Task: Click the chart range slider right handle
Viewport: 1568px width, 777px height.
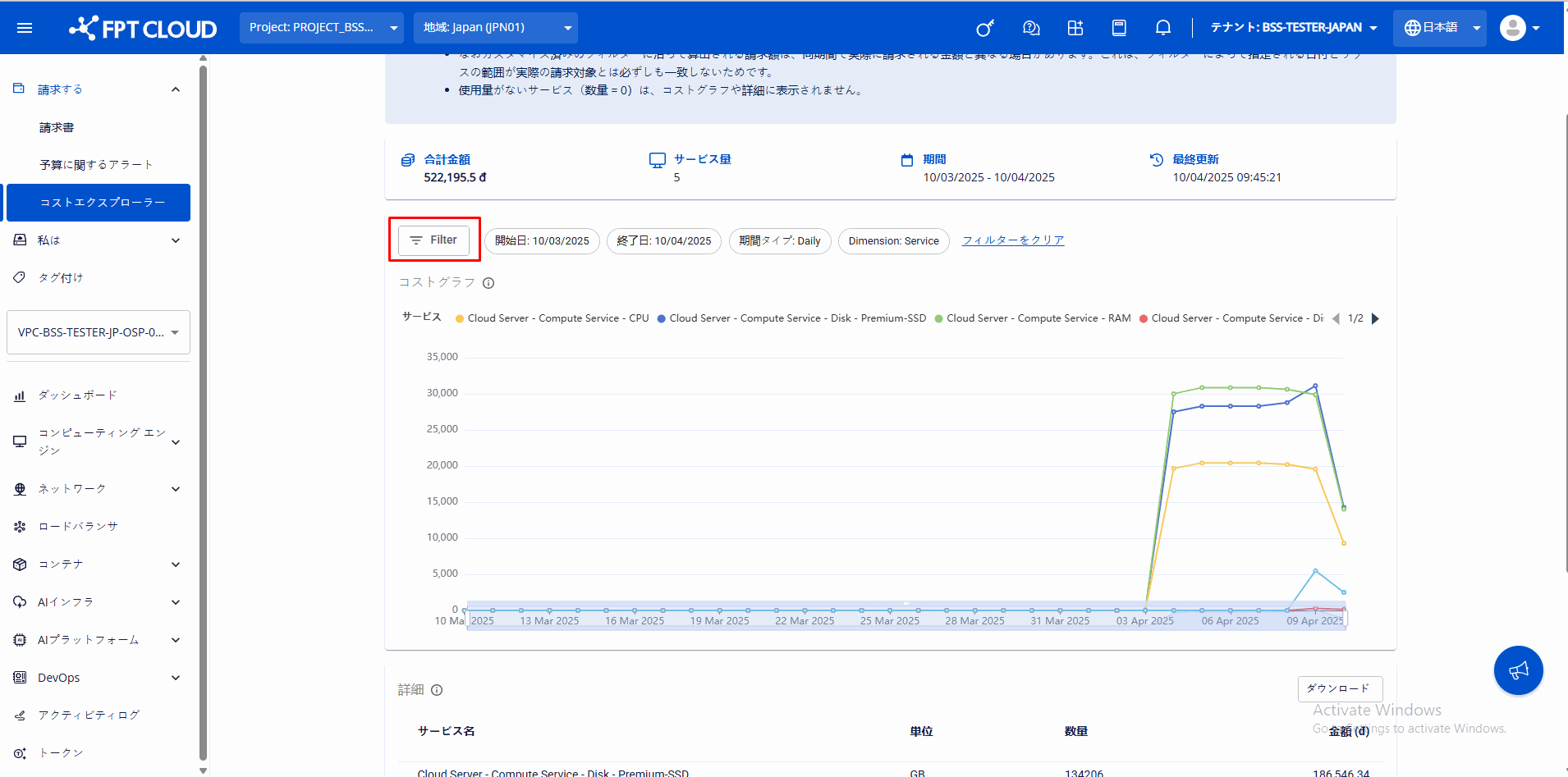Action: (1346, 619)
